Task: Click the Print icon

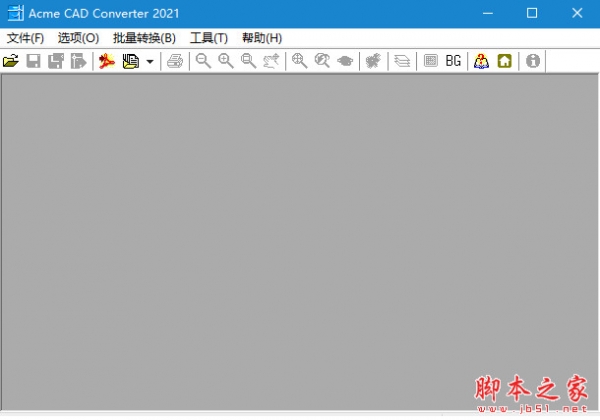Action: point(175,61)
